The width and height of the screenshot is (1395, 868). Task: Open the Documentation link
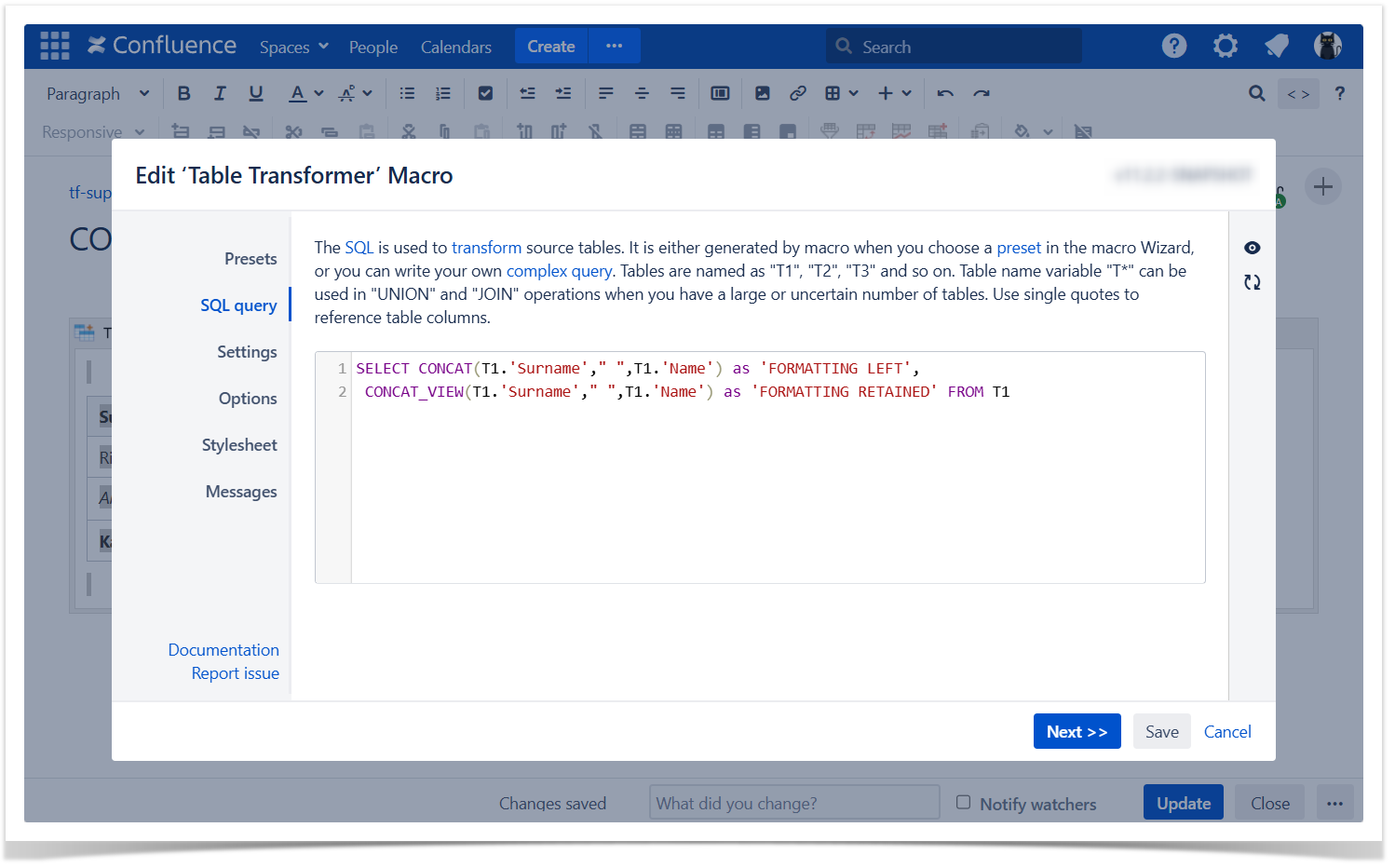tap(223, 650)
